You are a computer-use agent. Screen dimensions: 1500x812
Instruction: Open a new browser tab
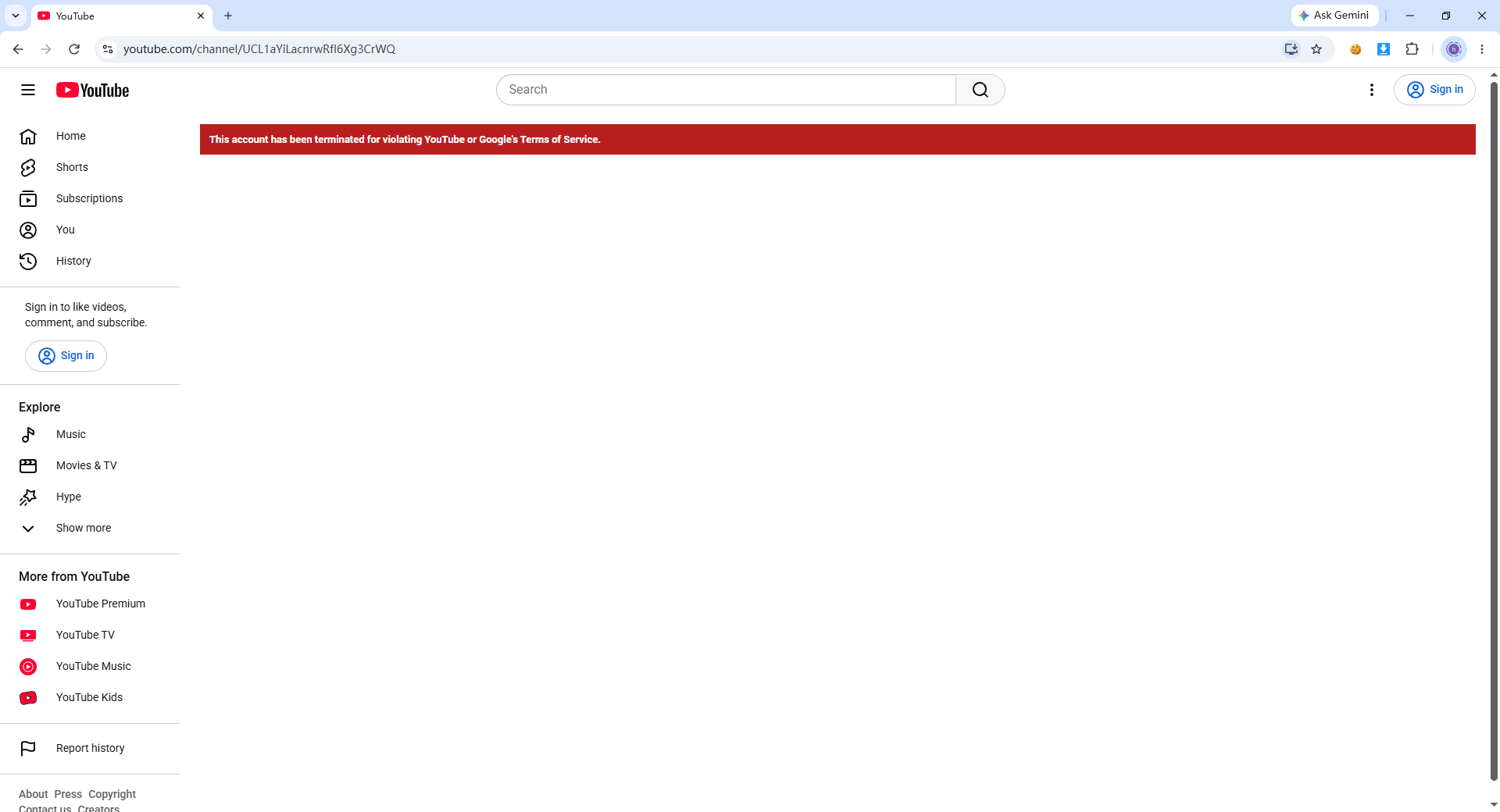tap(228, 16)
